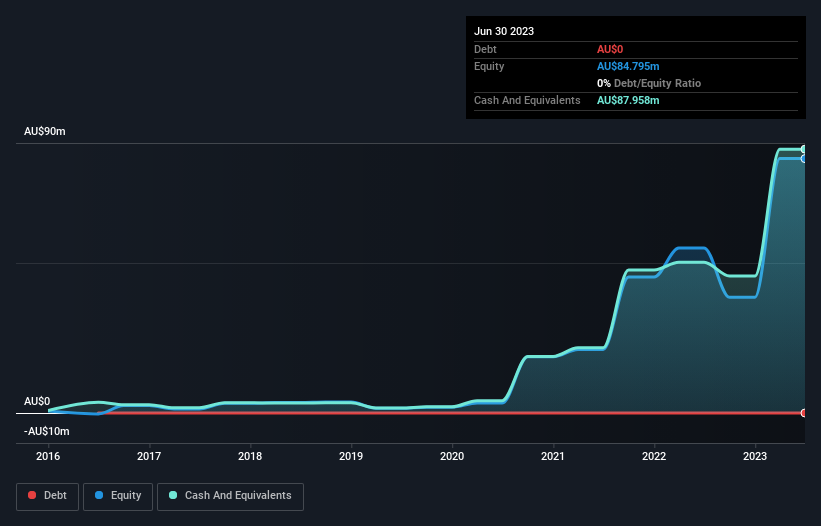The width and height of the screenshot is (821, 526).
Task: Click the 0% Debt/Equity Ratio text
Action: pos(649,83)
